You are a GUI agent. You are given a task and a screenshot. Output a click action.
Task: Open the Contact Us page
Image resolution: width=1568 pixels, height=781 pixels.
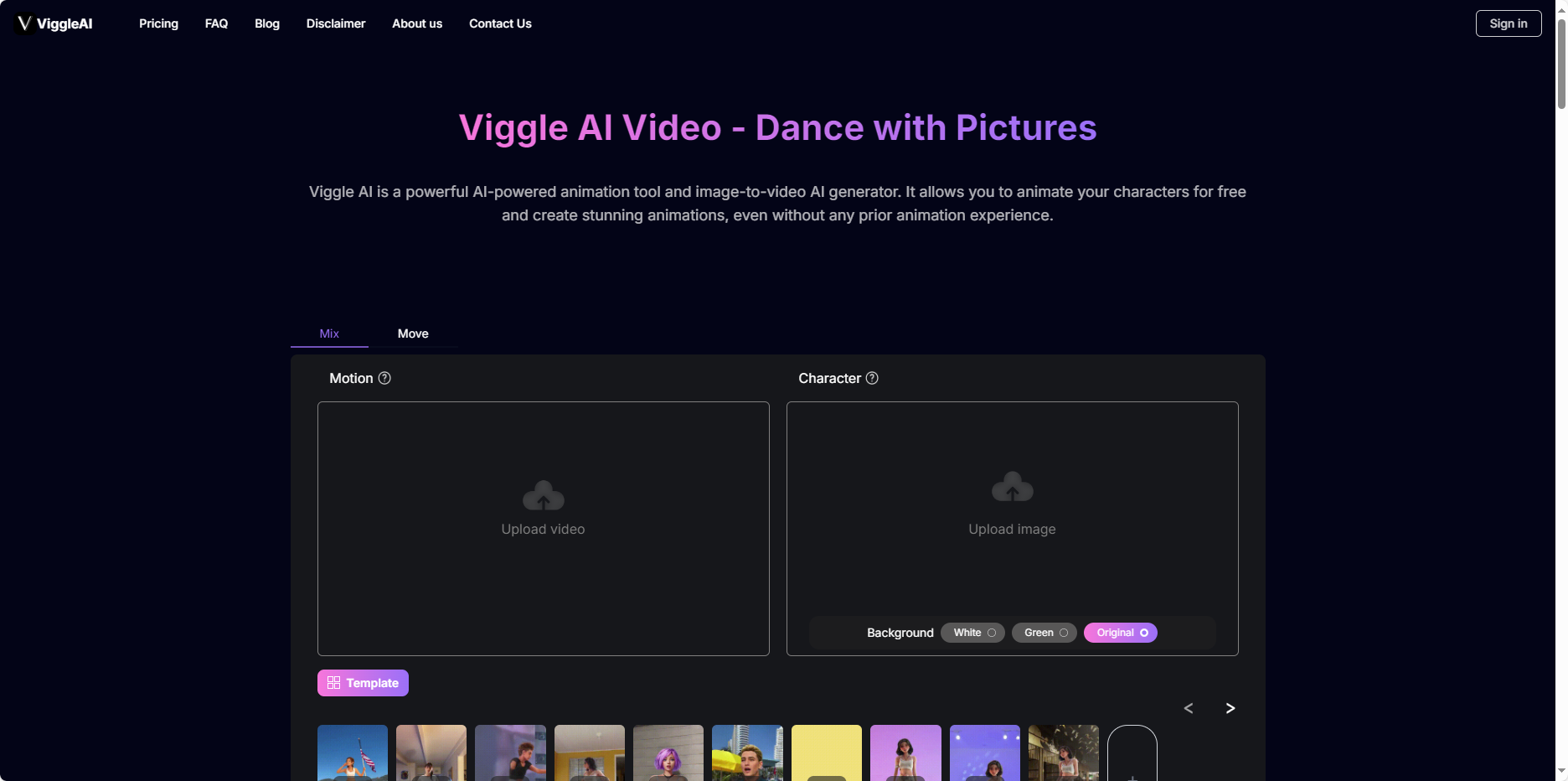[500, 23]
